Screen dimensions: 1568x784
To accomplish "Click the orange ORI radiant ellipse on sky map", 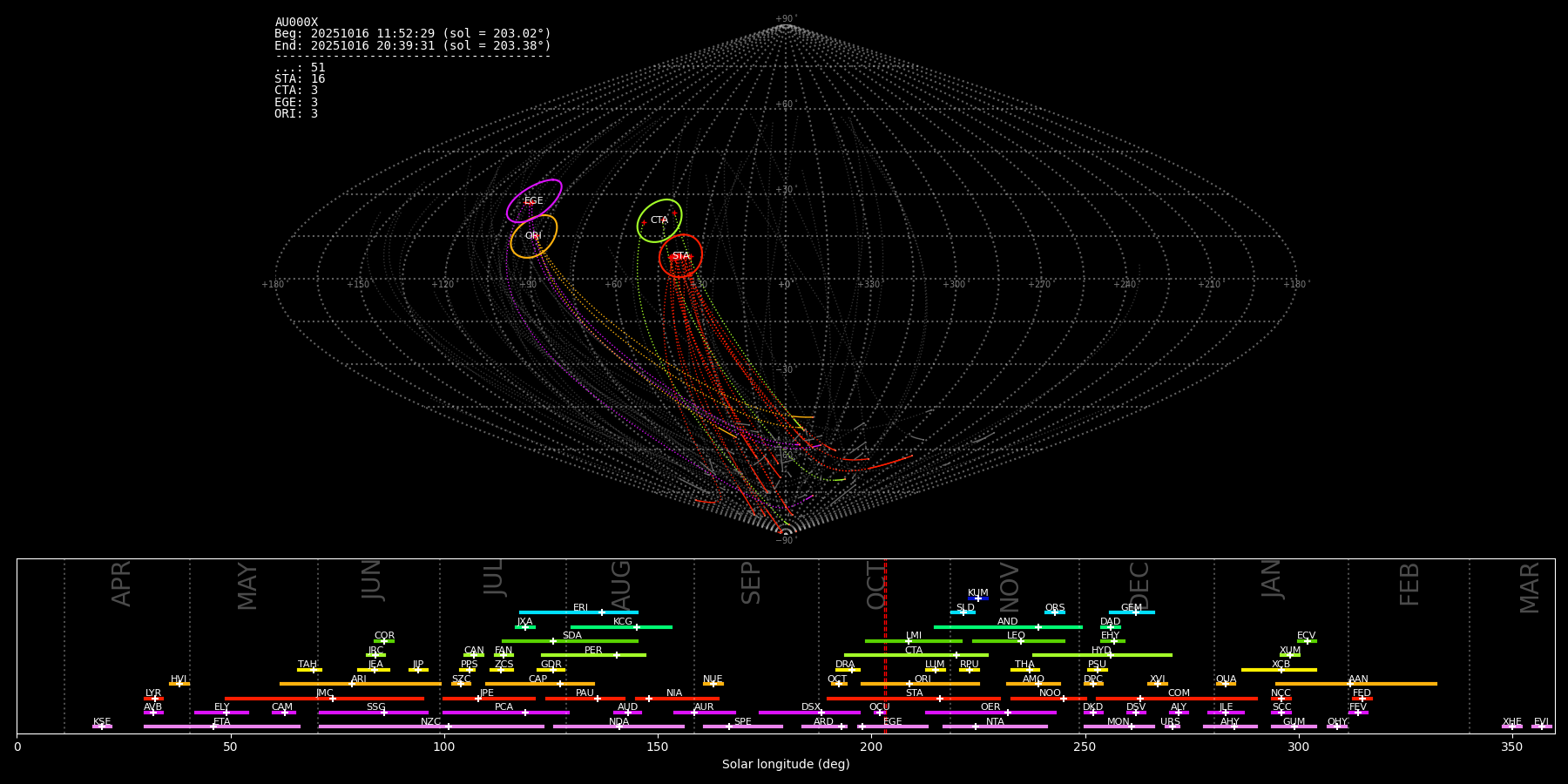I will [x=533, y=236].
